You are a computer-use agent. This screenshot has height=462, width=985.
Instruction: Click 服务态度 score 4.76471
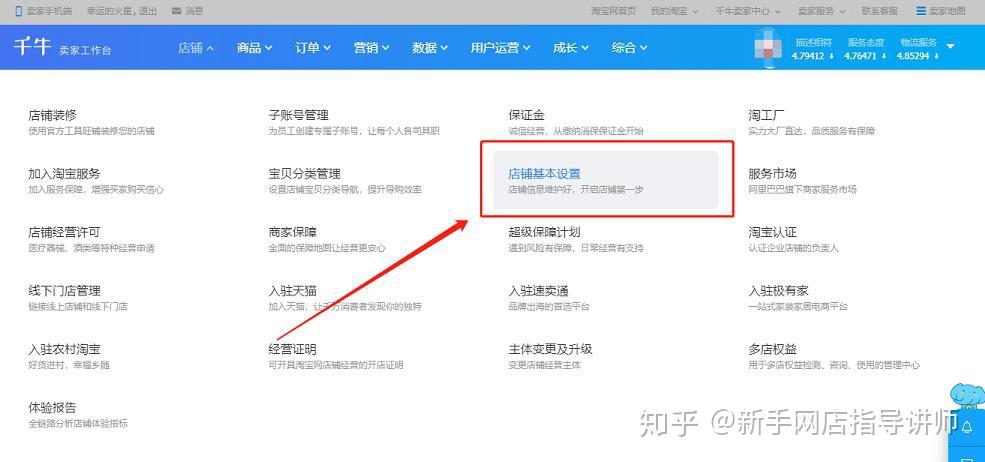tap(865, 49)
